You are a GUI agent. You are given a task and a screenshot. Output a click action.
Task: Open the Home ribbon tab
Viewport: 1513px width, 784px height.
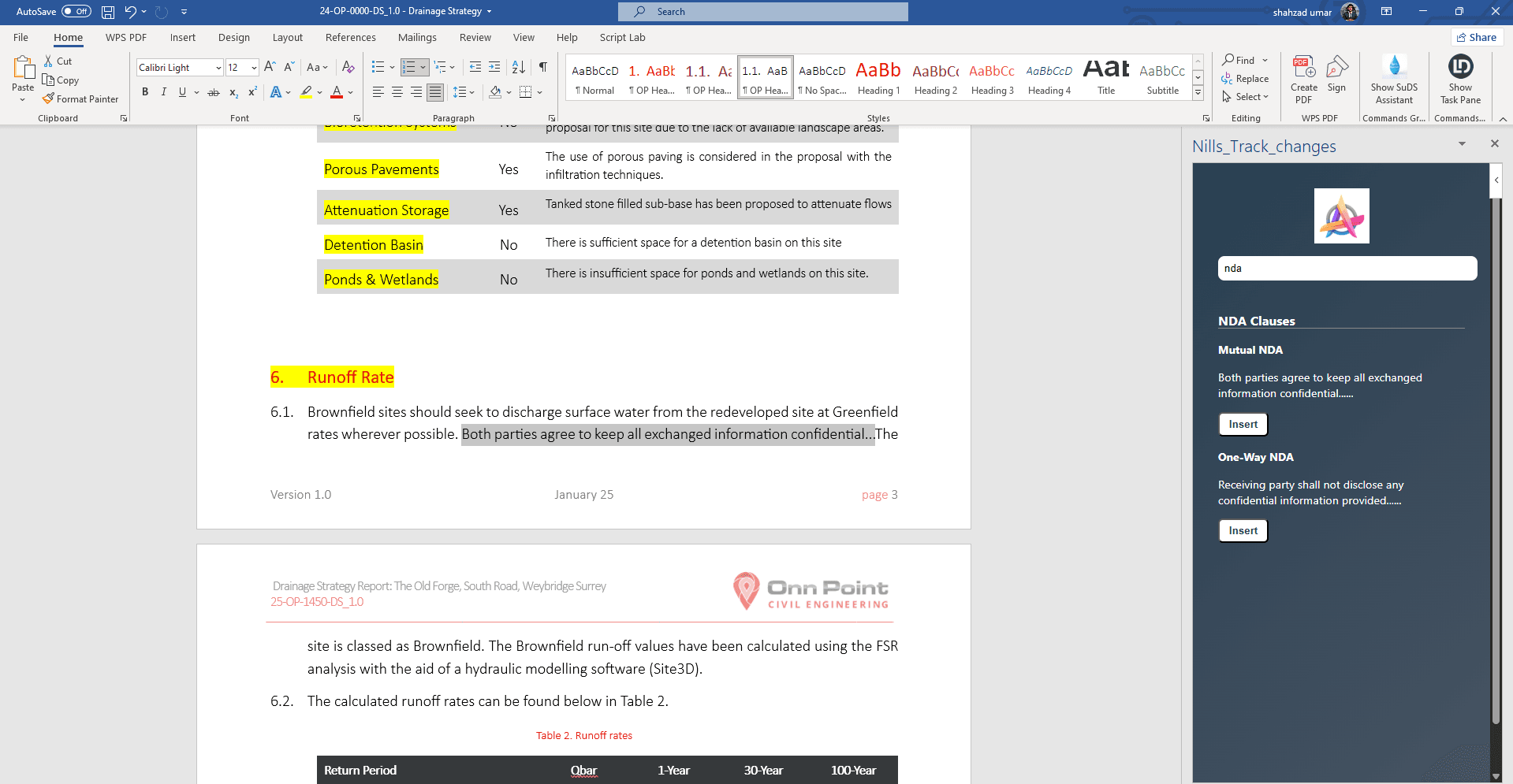tap(68, 37)
